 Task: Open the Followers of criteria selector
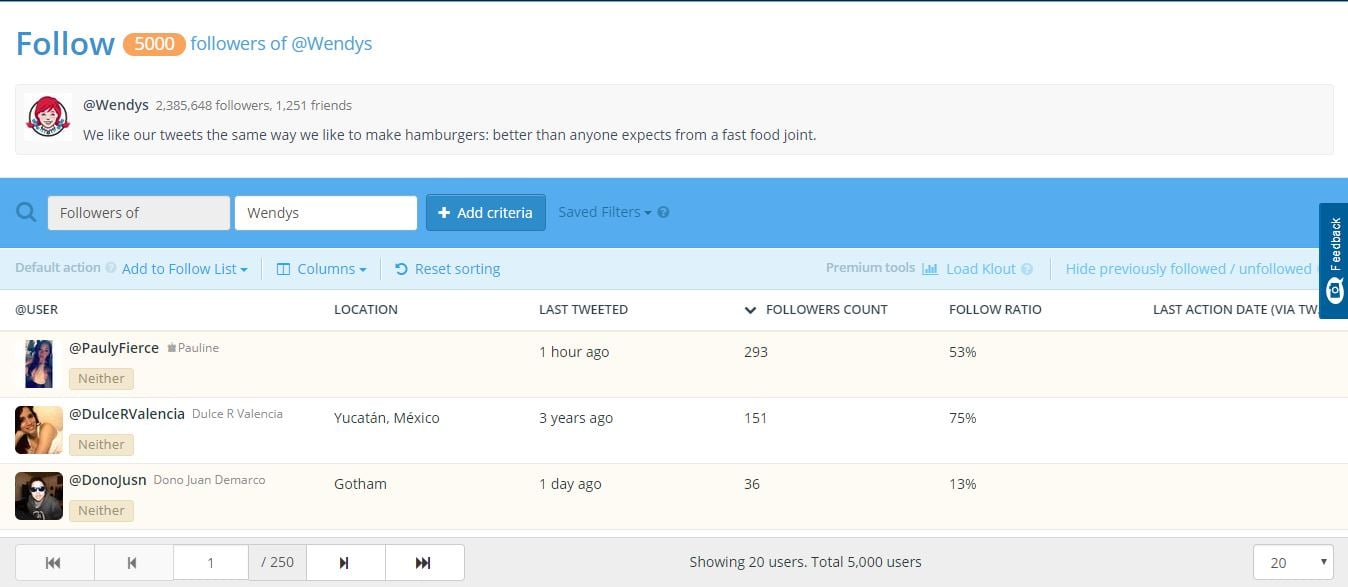click(x=139, y=212)
